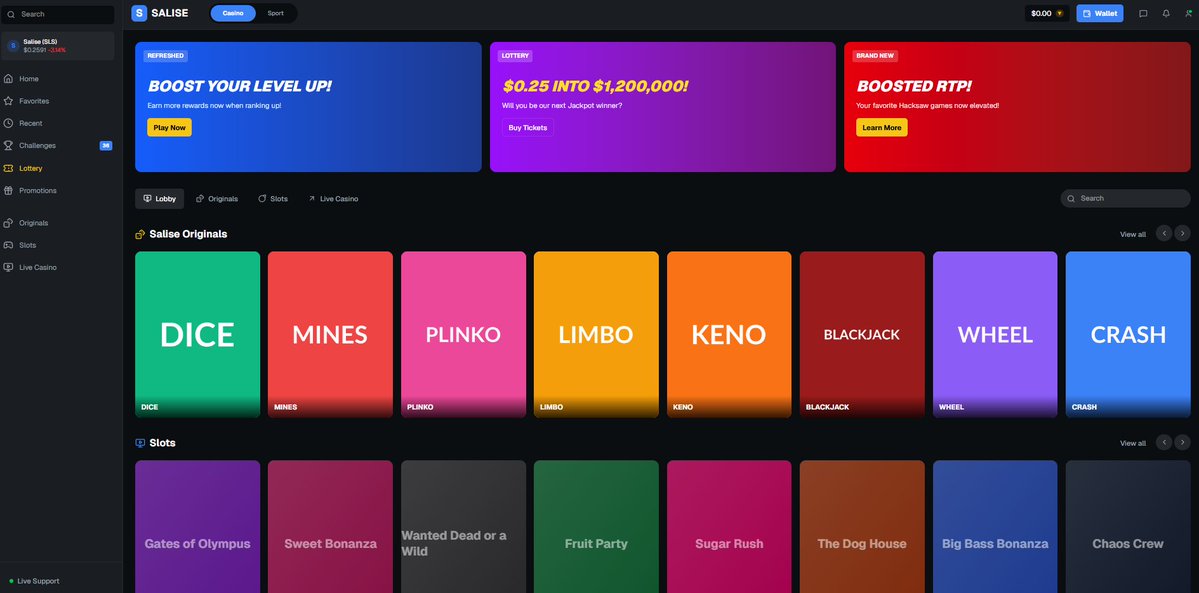Click Play Now on level up banner
Screen dimensions: 1199x593
170,128
